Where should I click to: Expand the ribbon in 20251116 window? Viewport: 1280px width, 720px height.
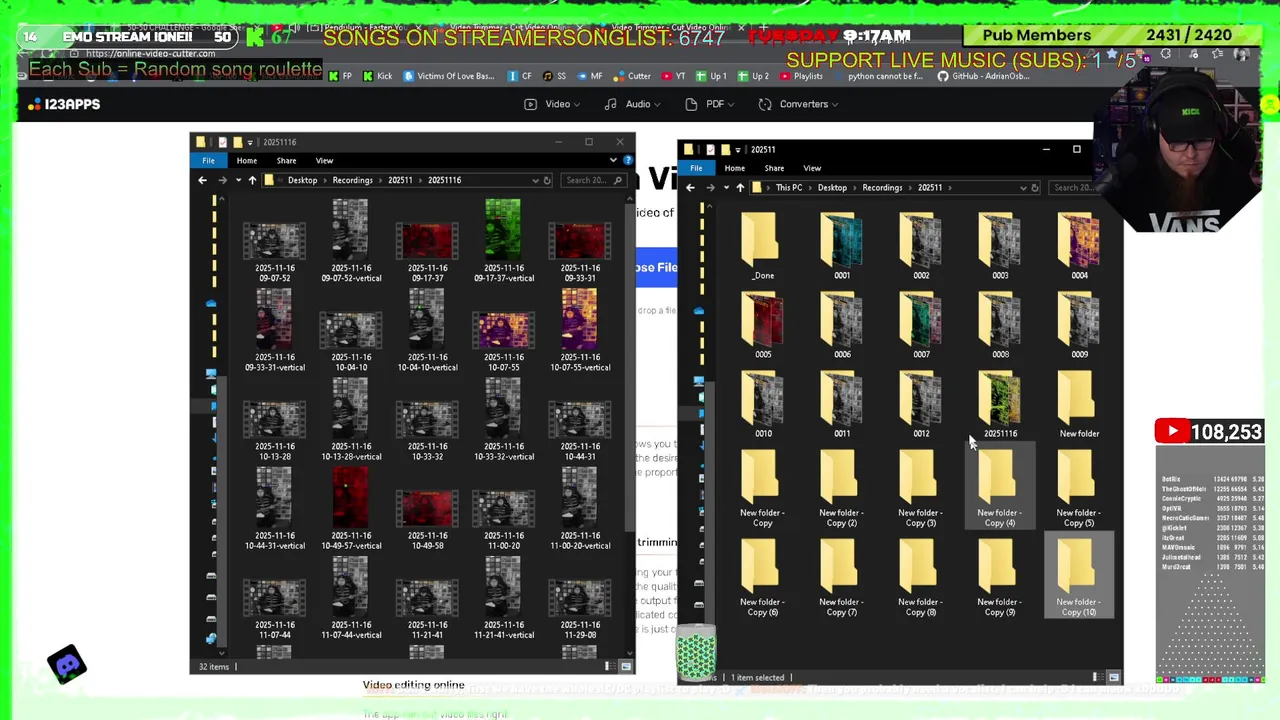(x=613, y=160)
